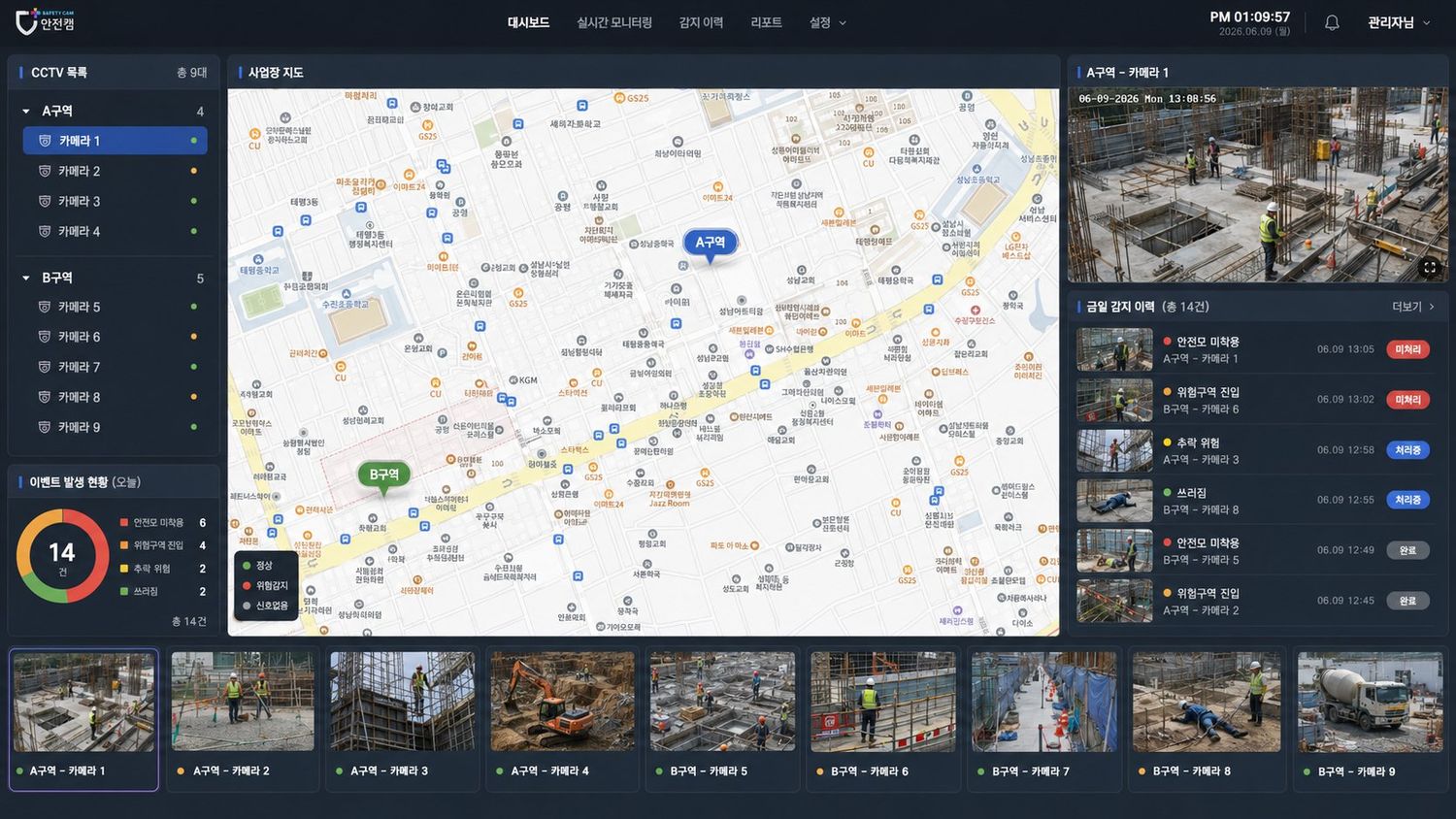Click the shield icon beside 카메라 4

(x=45, y=231)
